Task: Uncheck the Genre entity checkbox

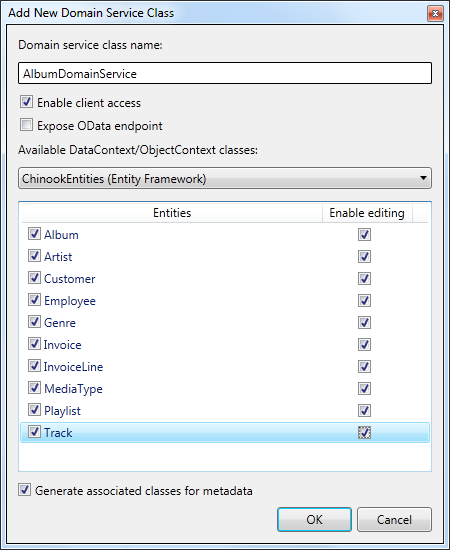Action: [34, 322]
